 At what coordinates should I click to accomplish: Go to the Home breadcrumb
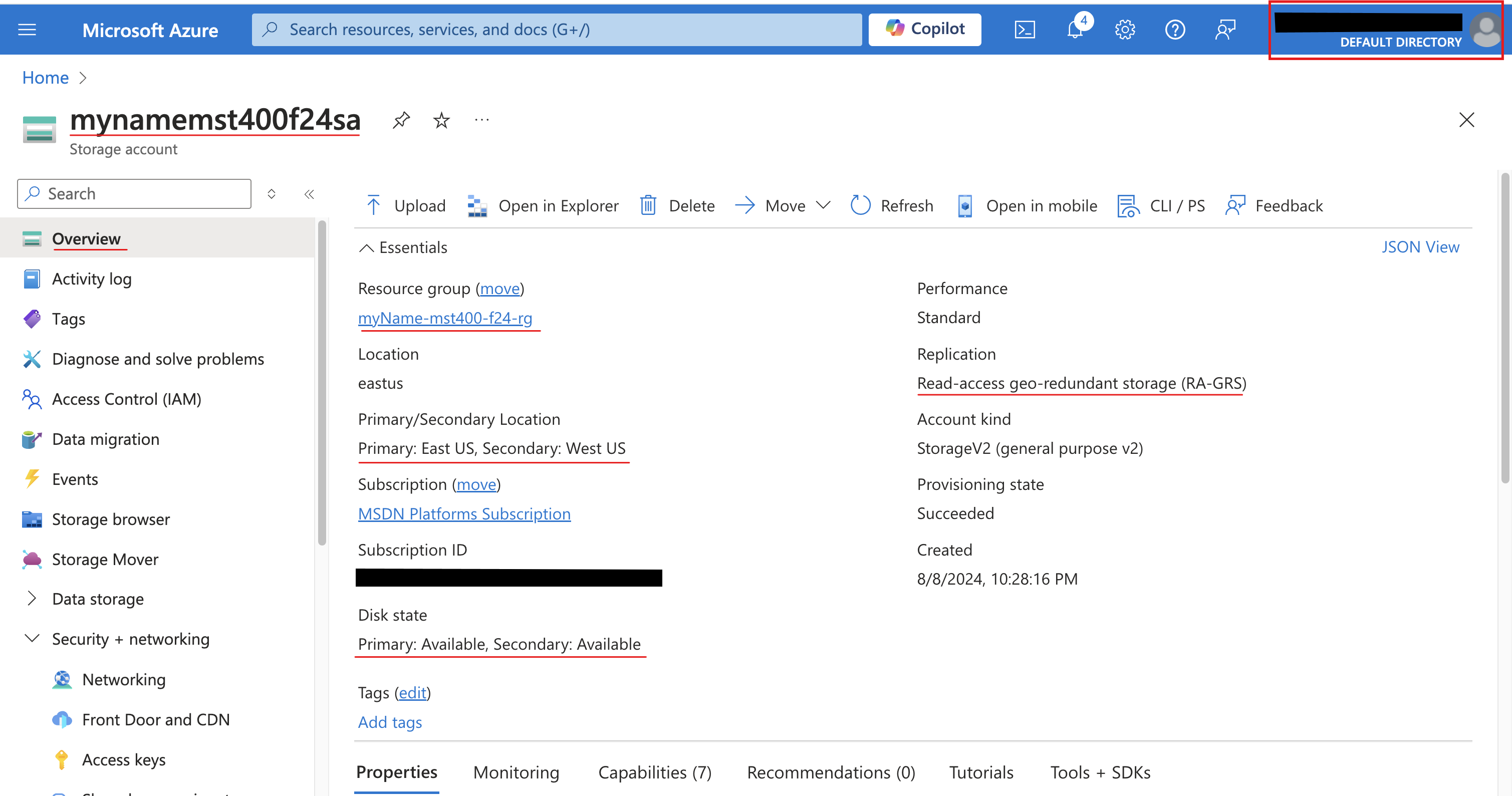(45, 78)
